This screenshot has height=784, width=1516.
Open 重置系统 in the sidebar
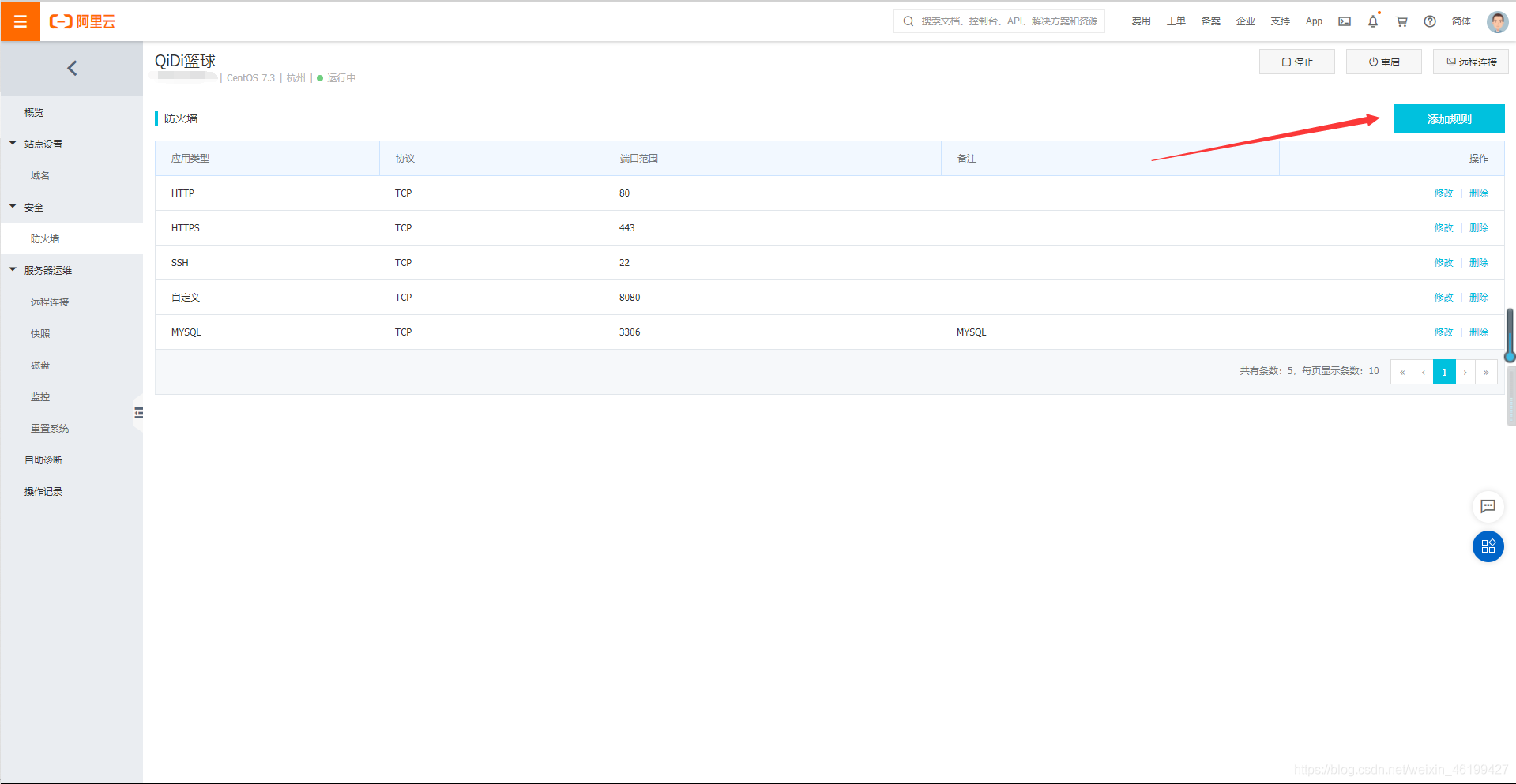(50, 428)
